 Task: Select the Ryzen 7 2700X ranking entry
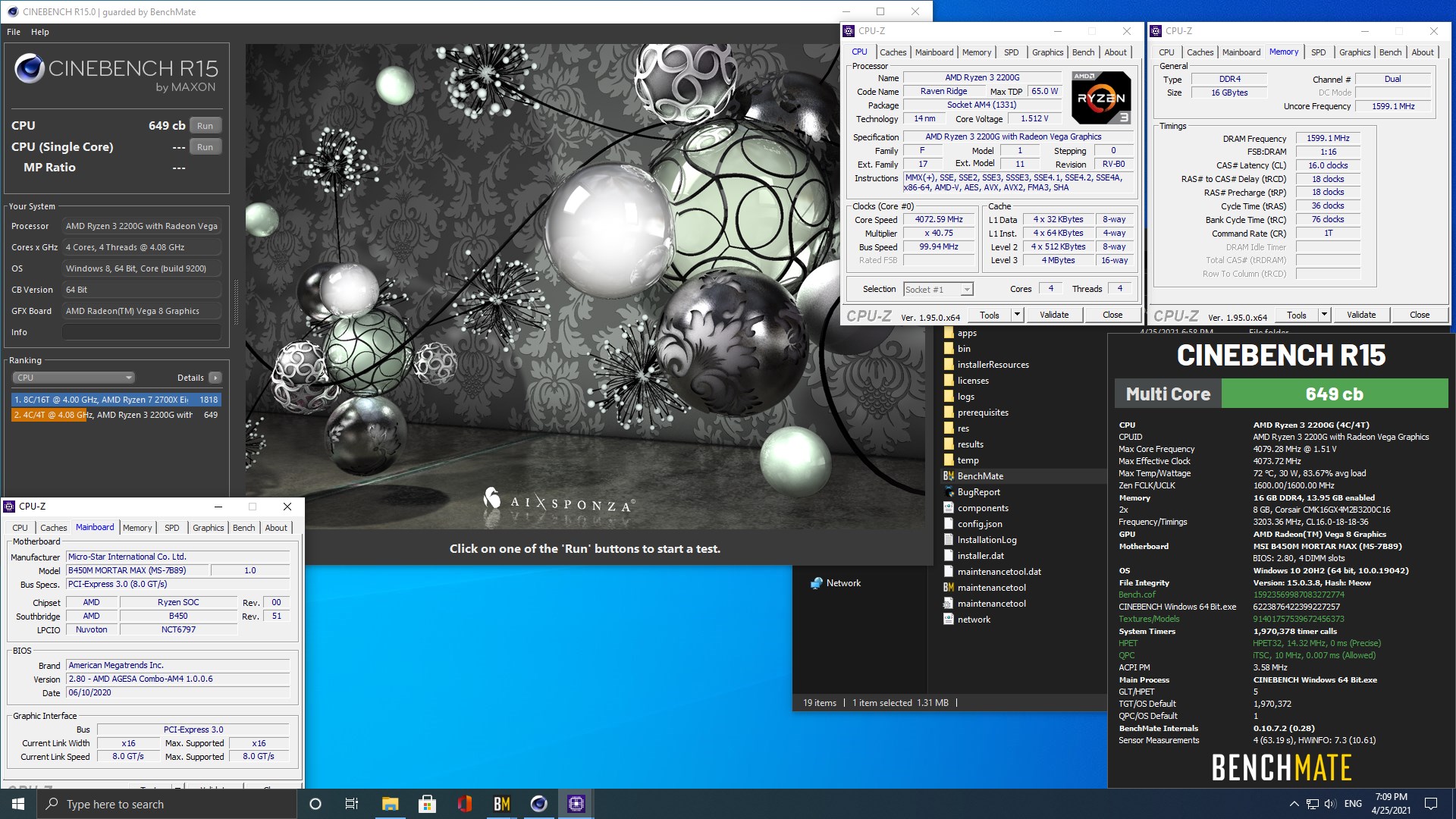point(116,400)
